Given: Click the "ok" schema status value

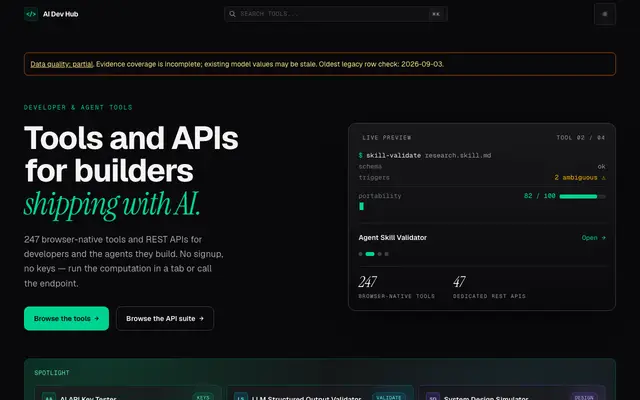Looking at the screenshot, I should click(602, 167).
